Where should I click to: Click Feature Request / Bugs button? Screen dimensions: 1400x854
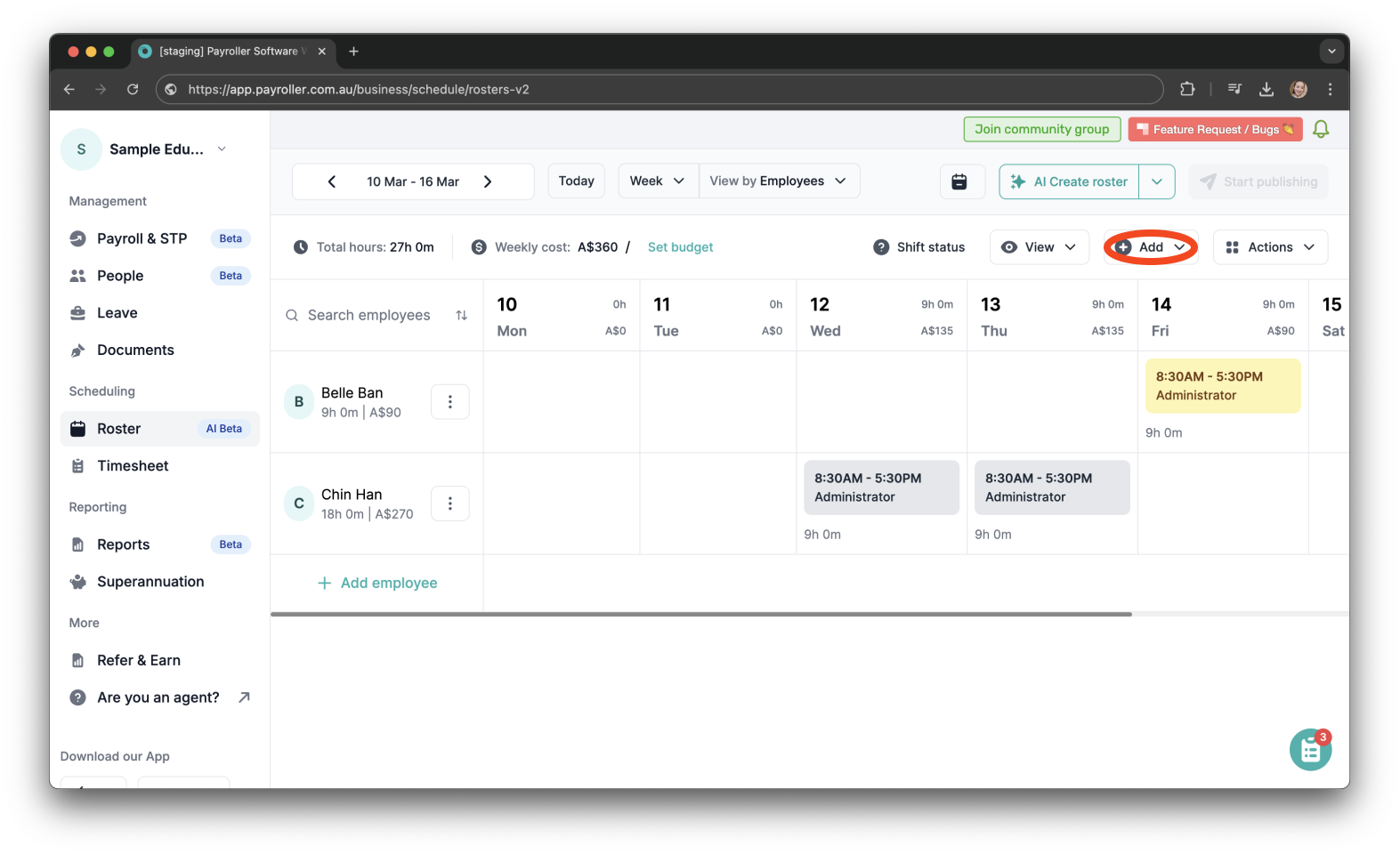pos(1215,129)
